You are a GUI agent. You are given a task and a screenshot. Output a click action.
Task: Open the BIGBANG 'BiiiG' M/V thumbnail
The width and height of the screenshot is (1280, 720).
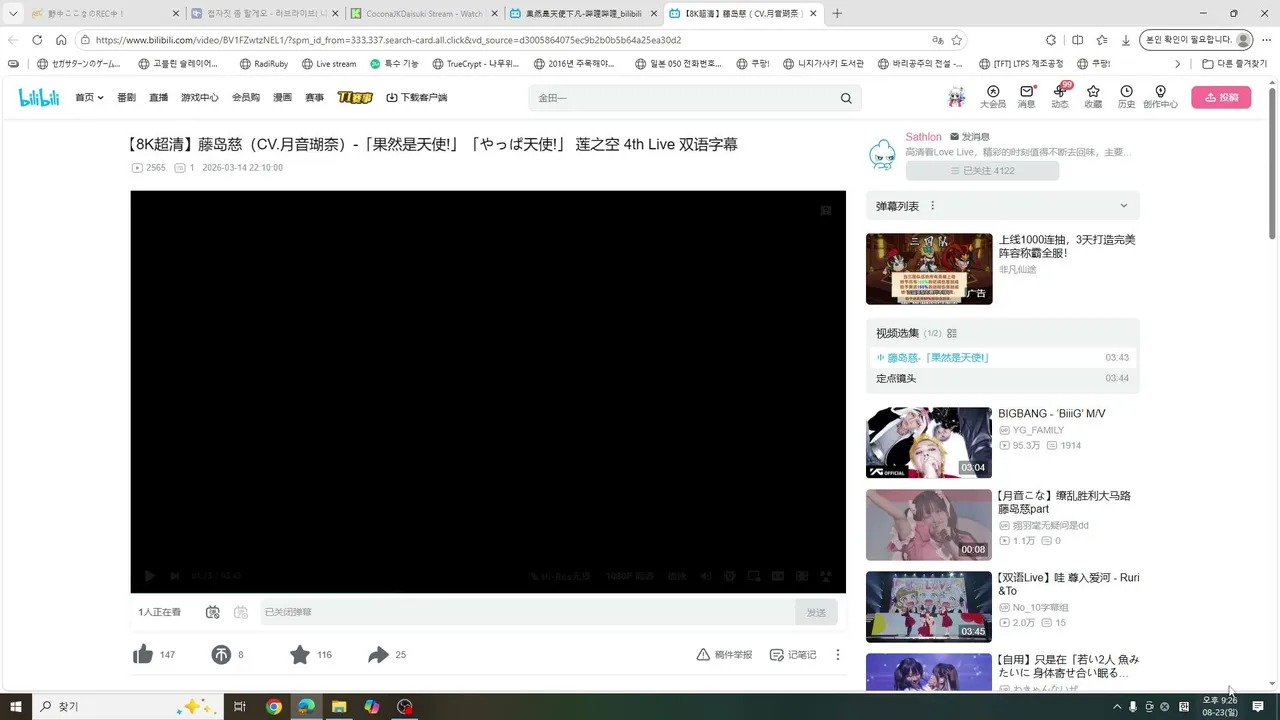pyautogui.click(x=929, y=442)
